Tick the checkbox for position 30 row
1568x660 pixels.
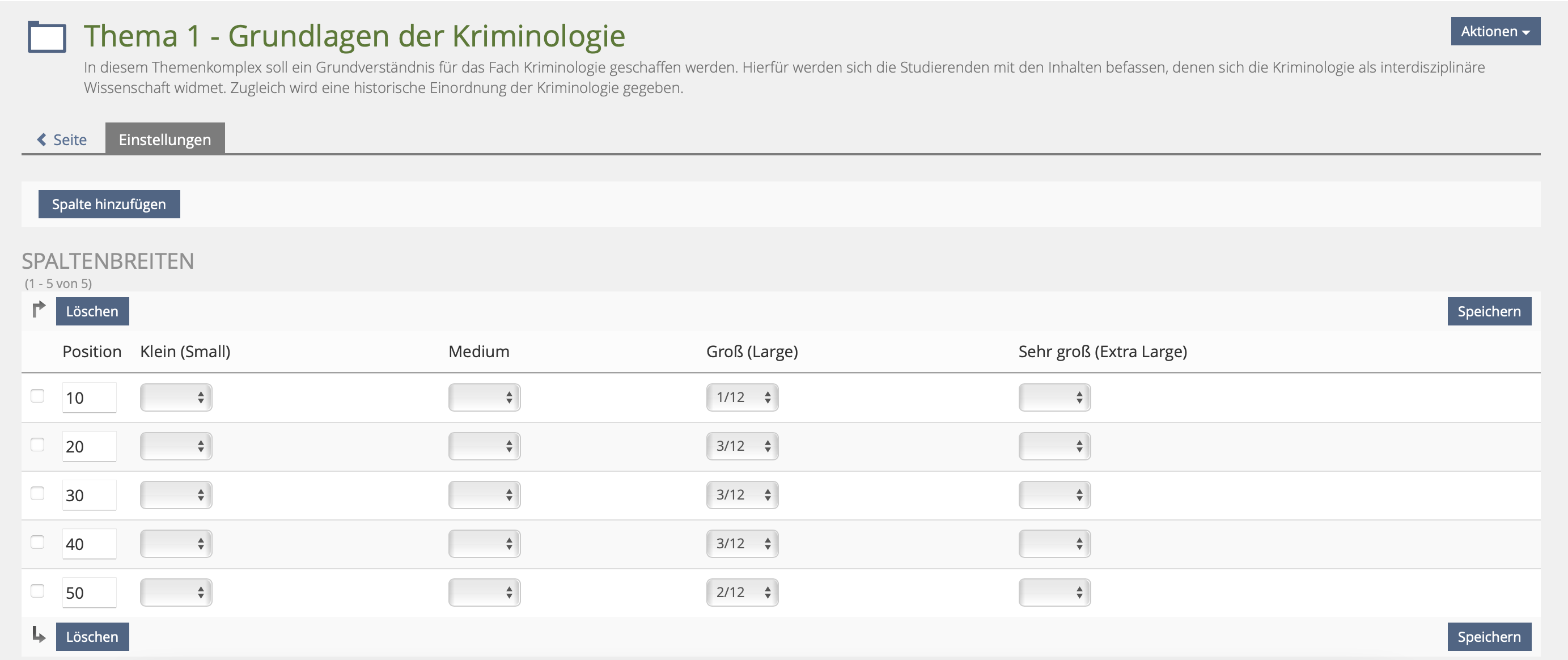pyautogui.click(x=38, y=493)
